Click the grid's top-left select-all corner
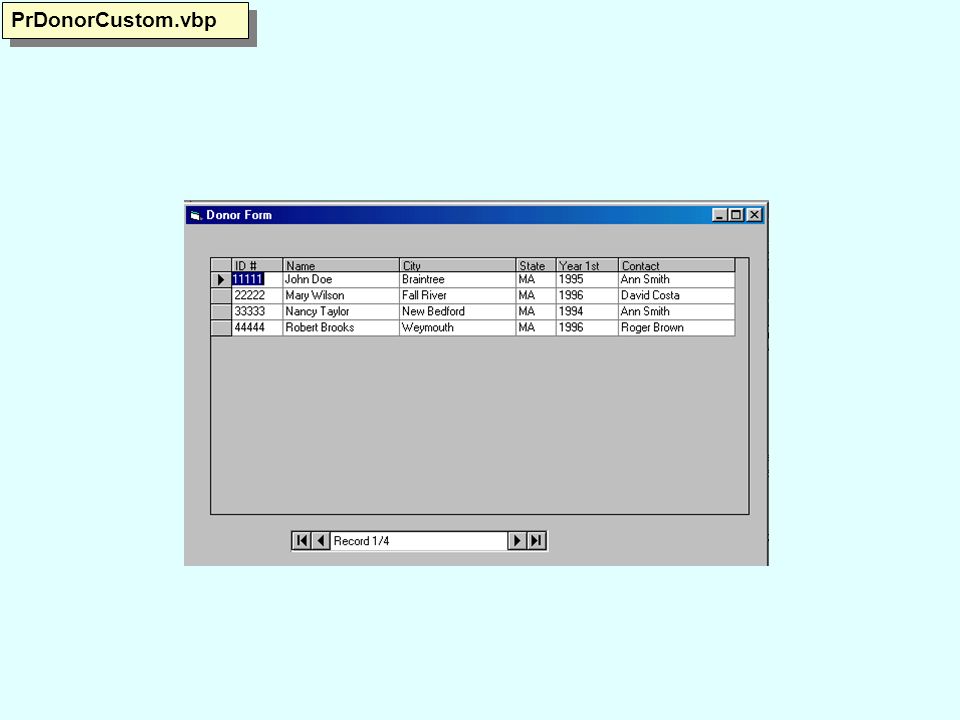The image size is (960, 720). pyautogui.click(x=221, y=265)
